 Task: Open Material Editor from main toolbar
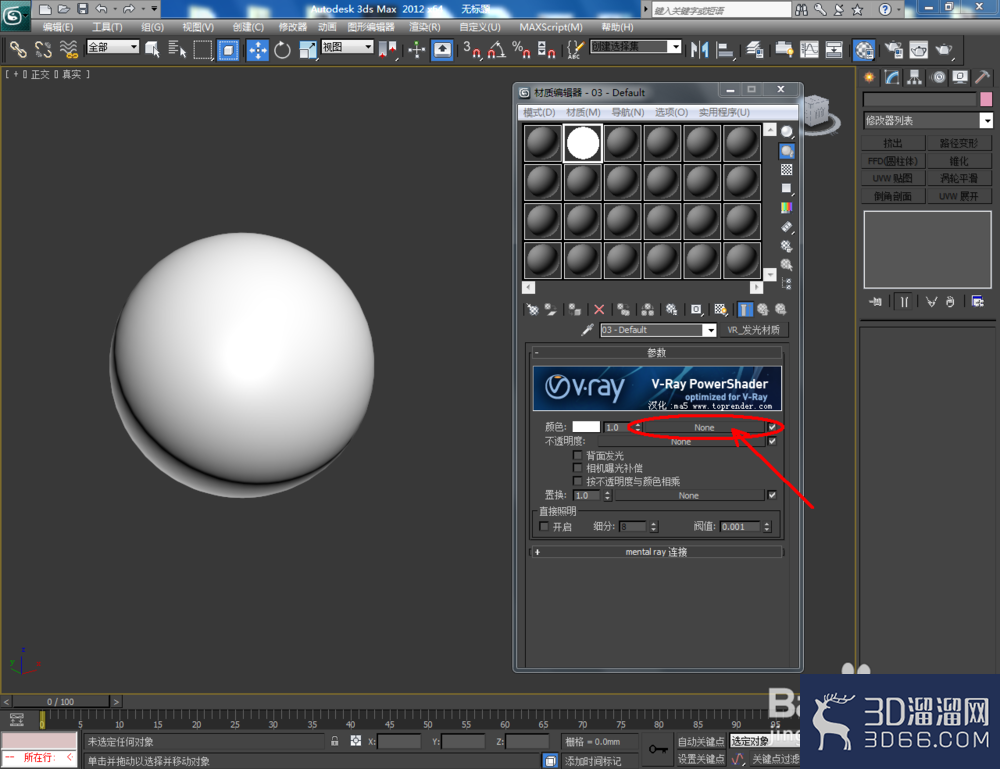click(x=864, y=50)
